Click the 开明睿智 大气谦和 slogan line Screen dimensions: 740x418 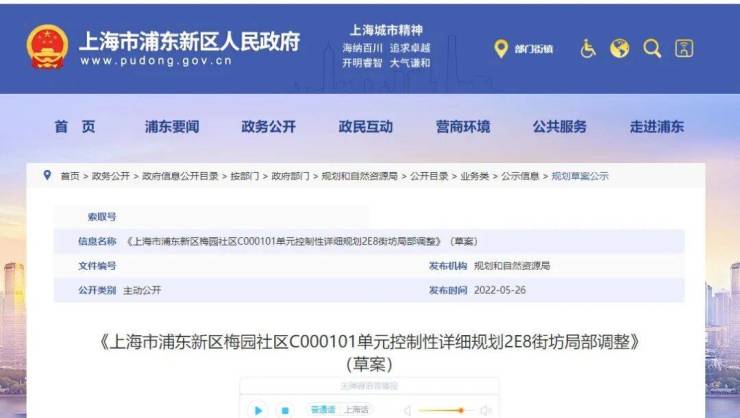tap(386, 63)
